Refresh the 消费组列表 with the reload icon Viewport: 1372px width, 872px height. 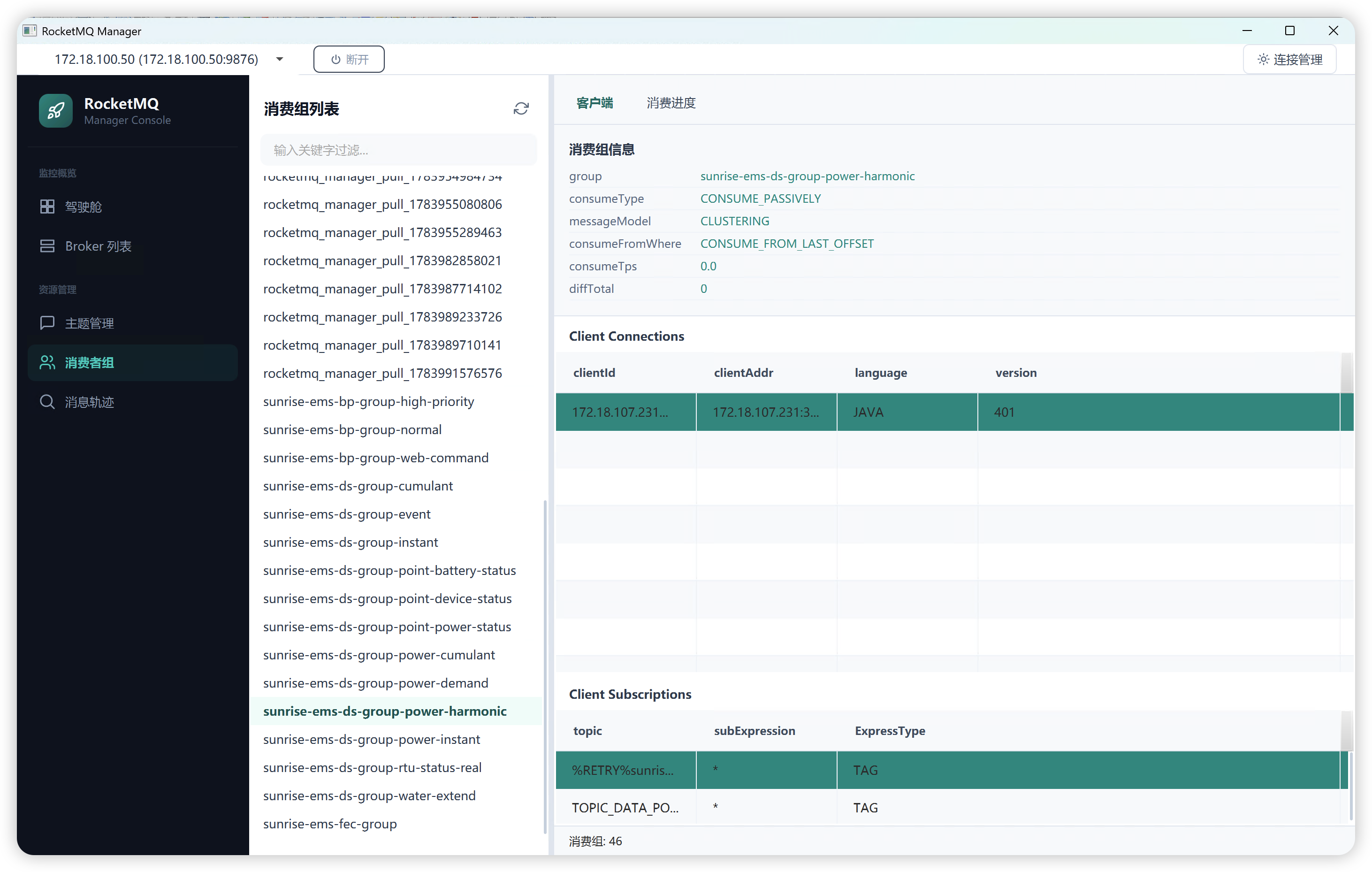tap(521, 108)
